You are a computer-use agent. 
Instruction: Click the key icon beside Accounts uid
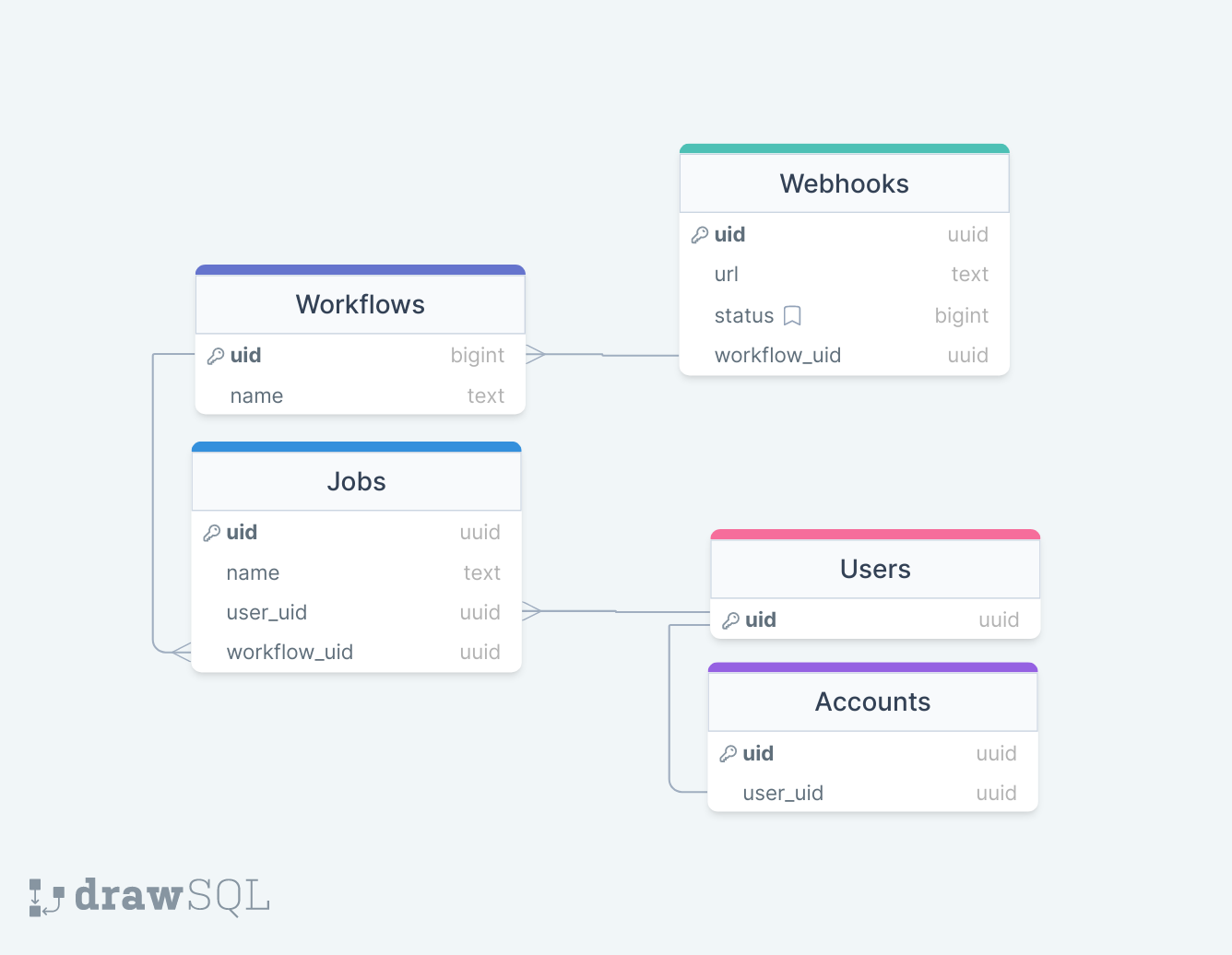pos(729,754)
